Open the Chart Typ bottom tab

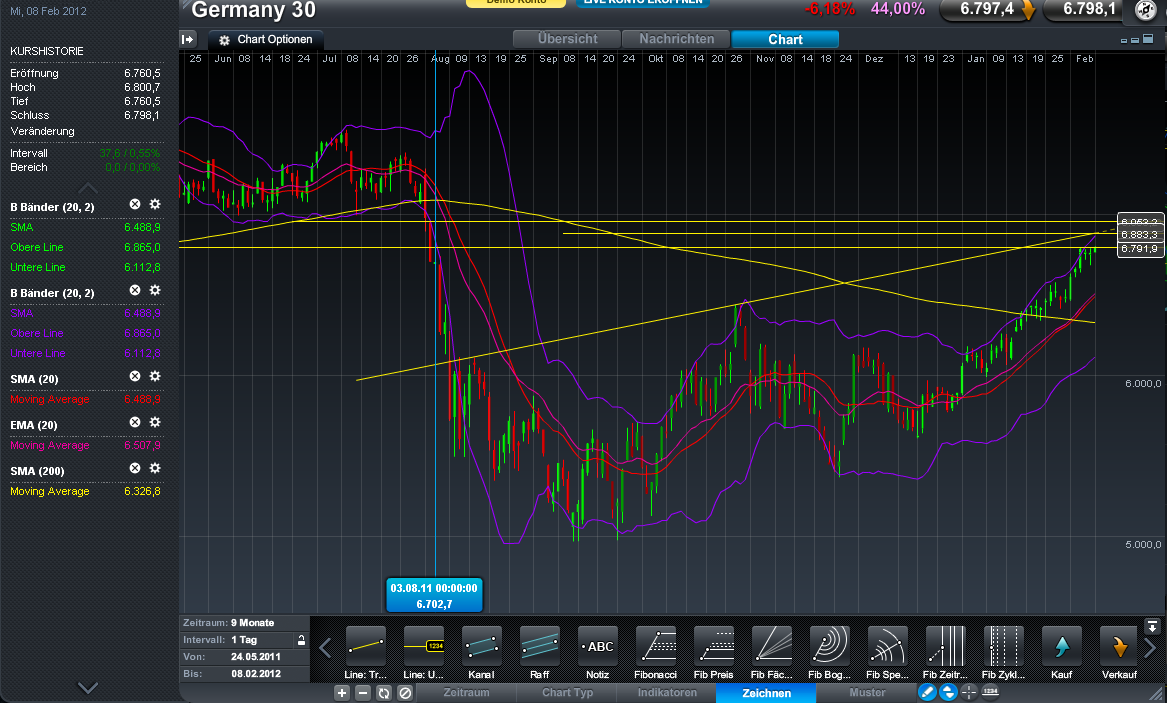coord(567,693)
